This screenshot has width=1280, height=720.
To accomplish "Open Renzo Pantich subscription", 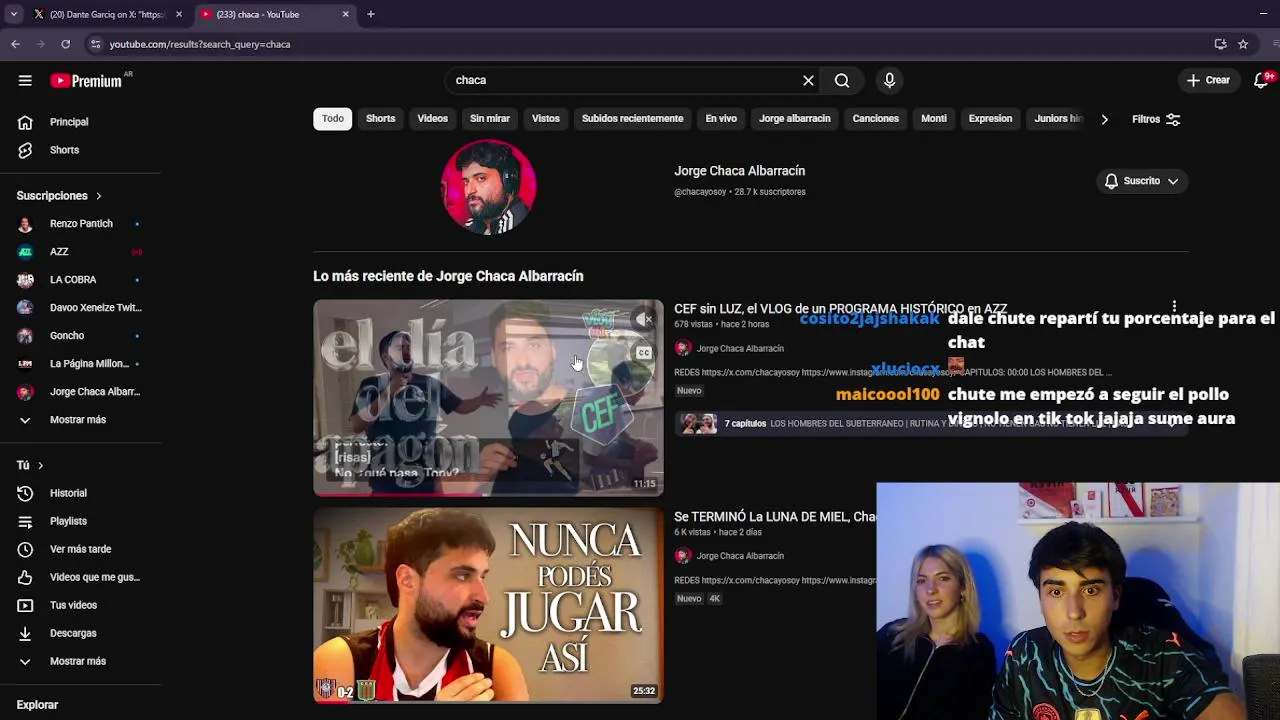I will coord(80,224).
